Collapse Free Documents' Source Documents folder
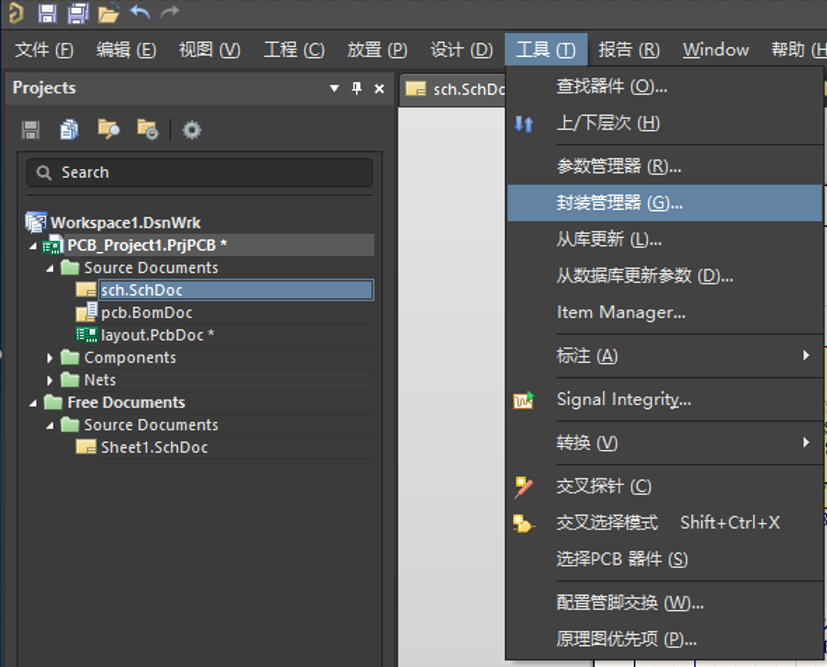 pos(50,426)
